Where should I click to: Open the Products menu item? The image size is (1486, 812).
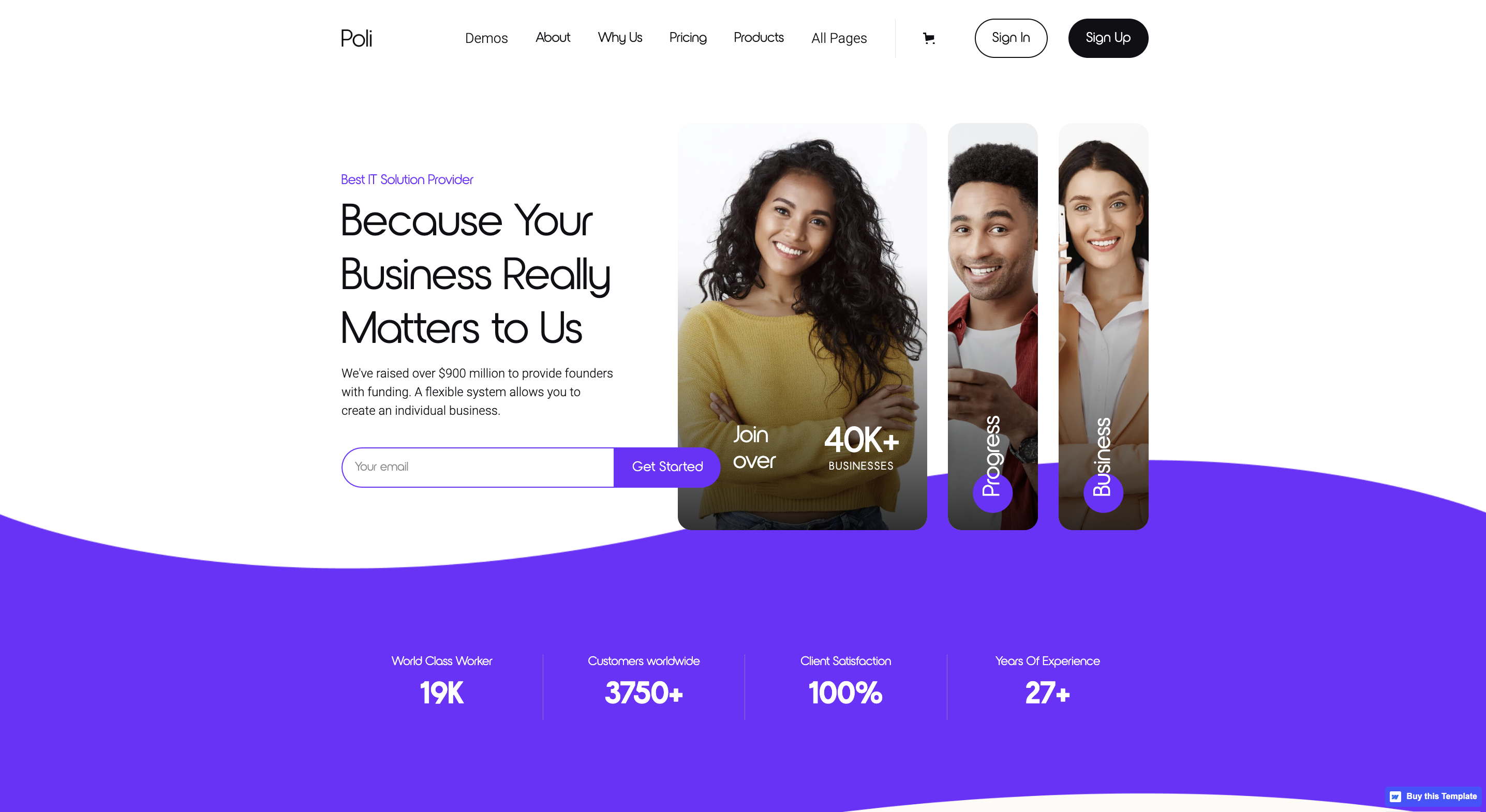(x=759, y=37)
